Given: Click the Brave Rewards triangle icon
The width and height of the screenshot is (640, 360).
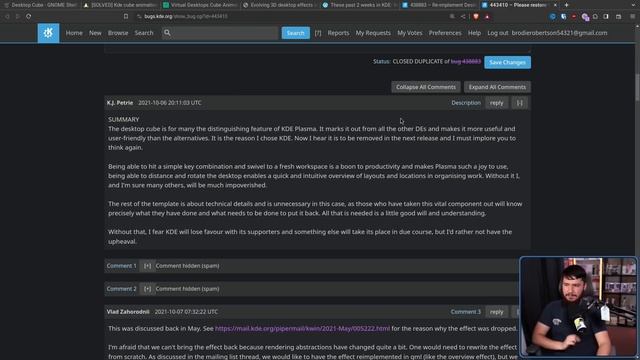Looking at the screenshot, I should pos(487,16).
